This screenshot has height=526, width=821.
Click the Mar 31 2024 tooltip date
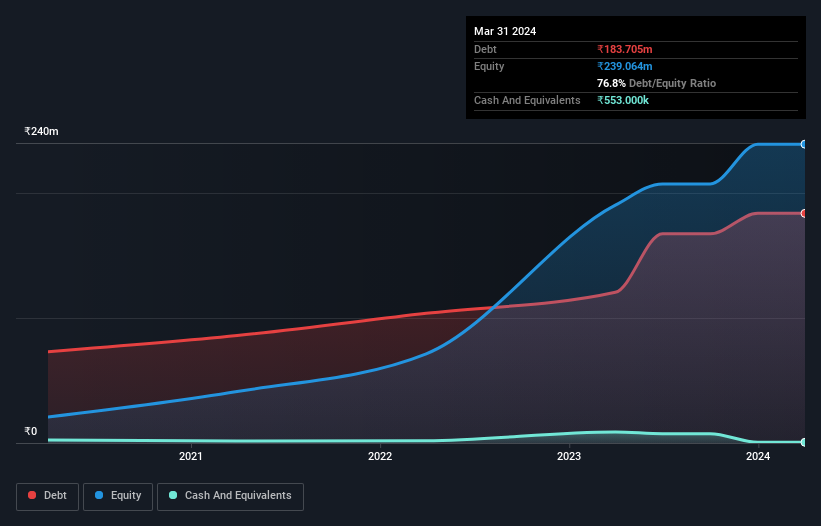[505, 31]
